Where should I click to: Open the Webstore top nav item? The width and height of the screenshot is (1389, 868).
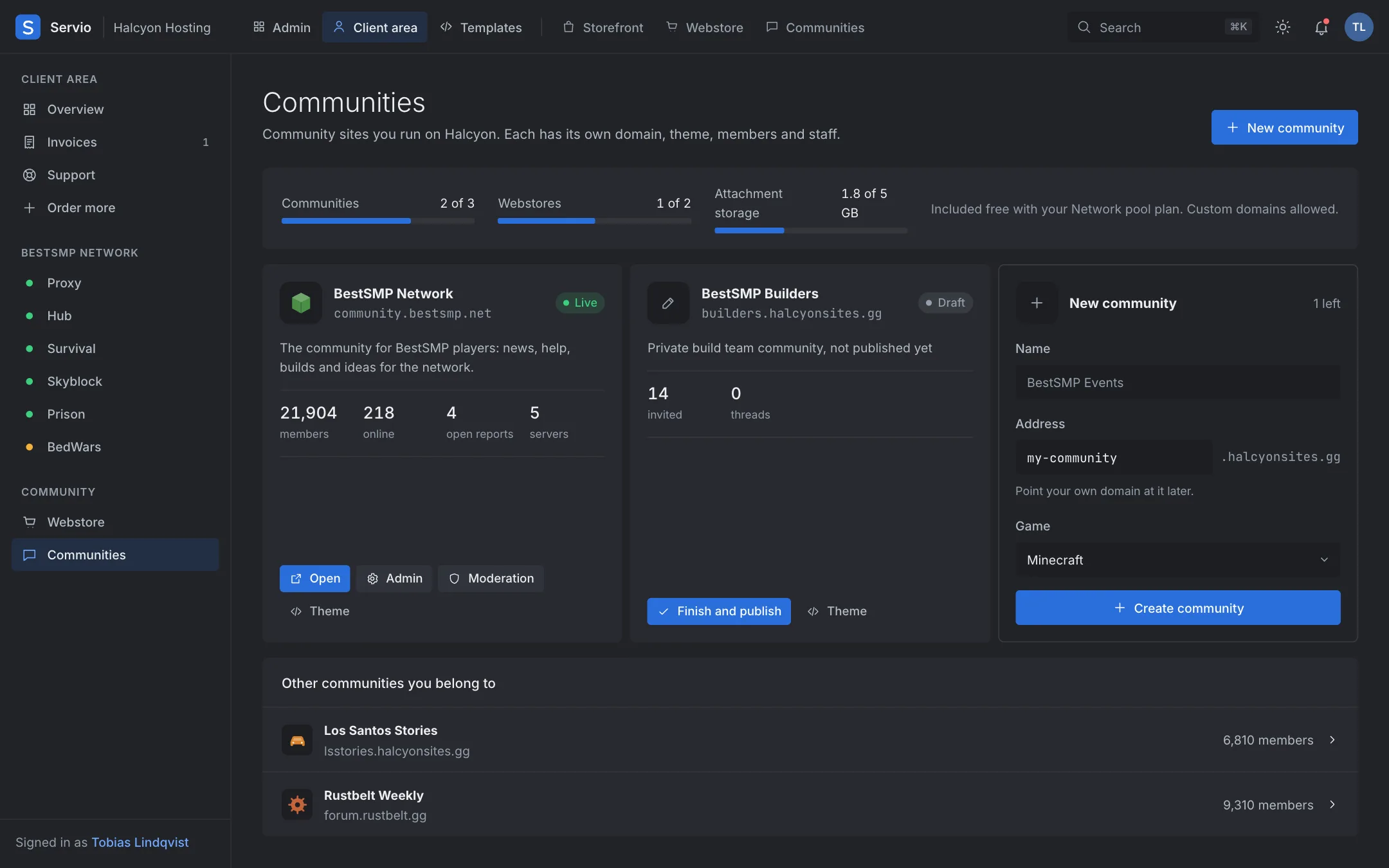click(x=705, y=27)
